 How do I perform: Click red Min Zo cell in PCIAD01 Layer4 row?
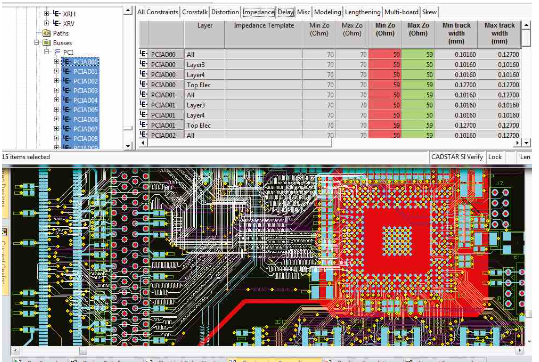pyautogui.click(x=385, y=115)
